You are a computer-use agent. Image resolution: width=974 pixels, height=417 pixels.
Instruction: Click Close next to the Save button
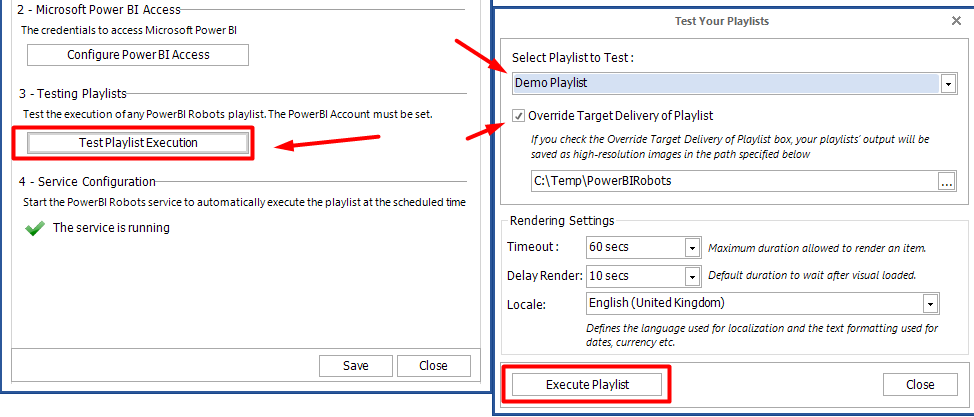point(433,365)
